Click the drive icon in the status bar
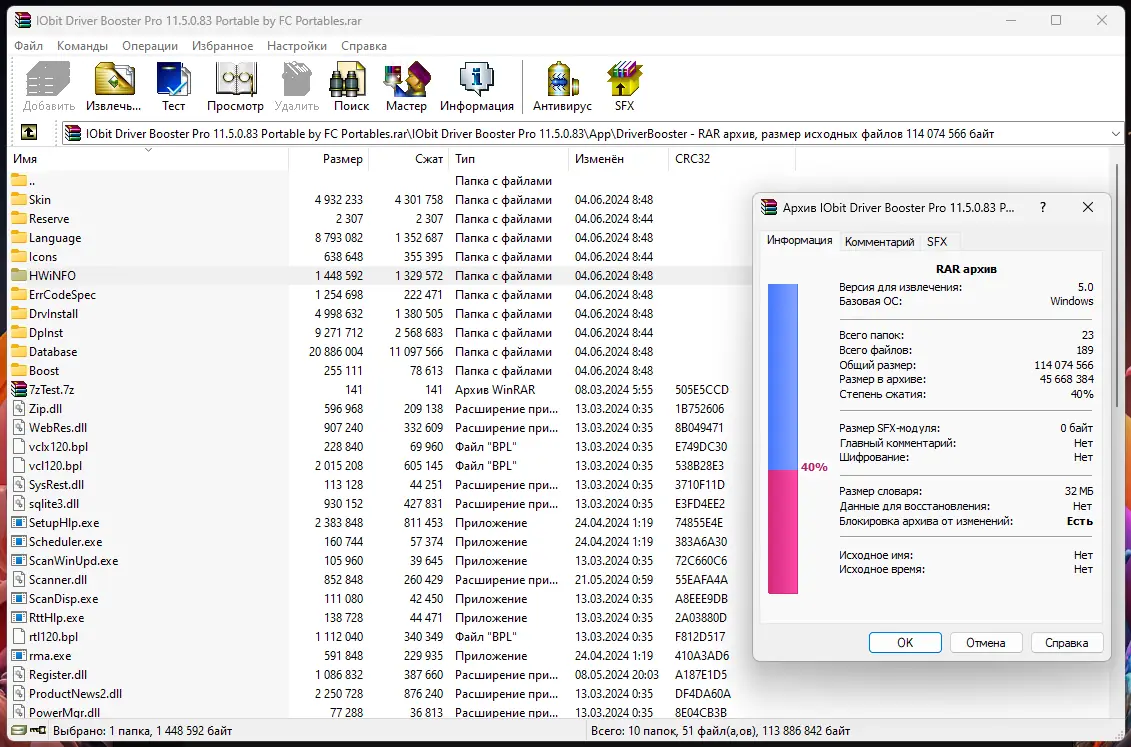 (20, 730)
